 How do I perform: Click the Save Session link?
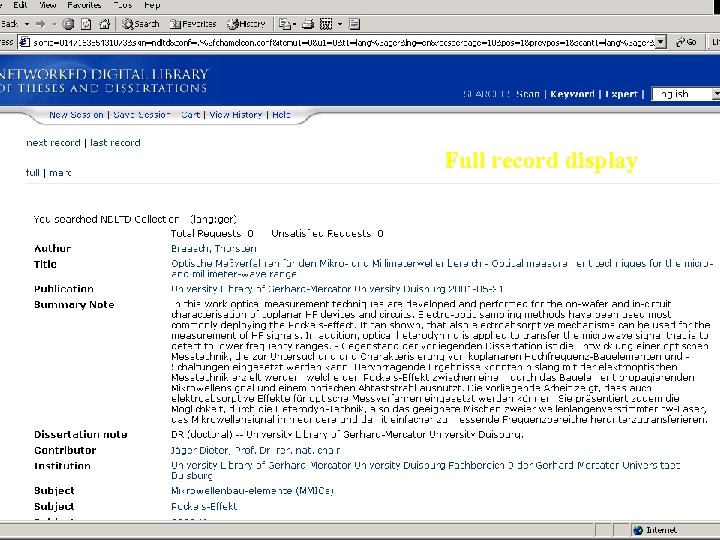click(x=142, y=115)
